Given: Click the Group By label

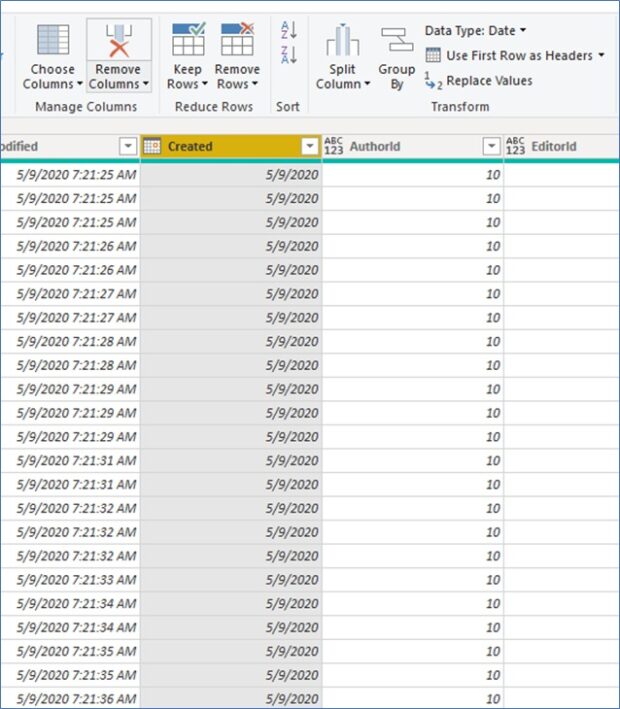Looking at the screenshot, I should [x=397, y=76].
